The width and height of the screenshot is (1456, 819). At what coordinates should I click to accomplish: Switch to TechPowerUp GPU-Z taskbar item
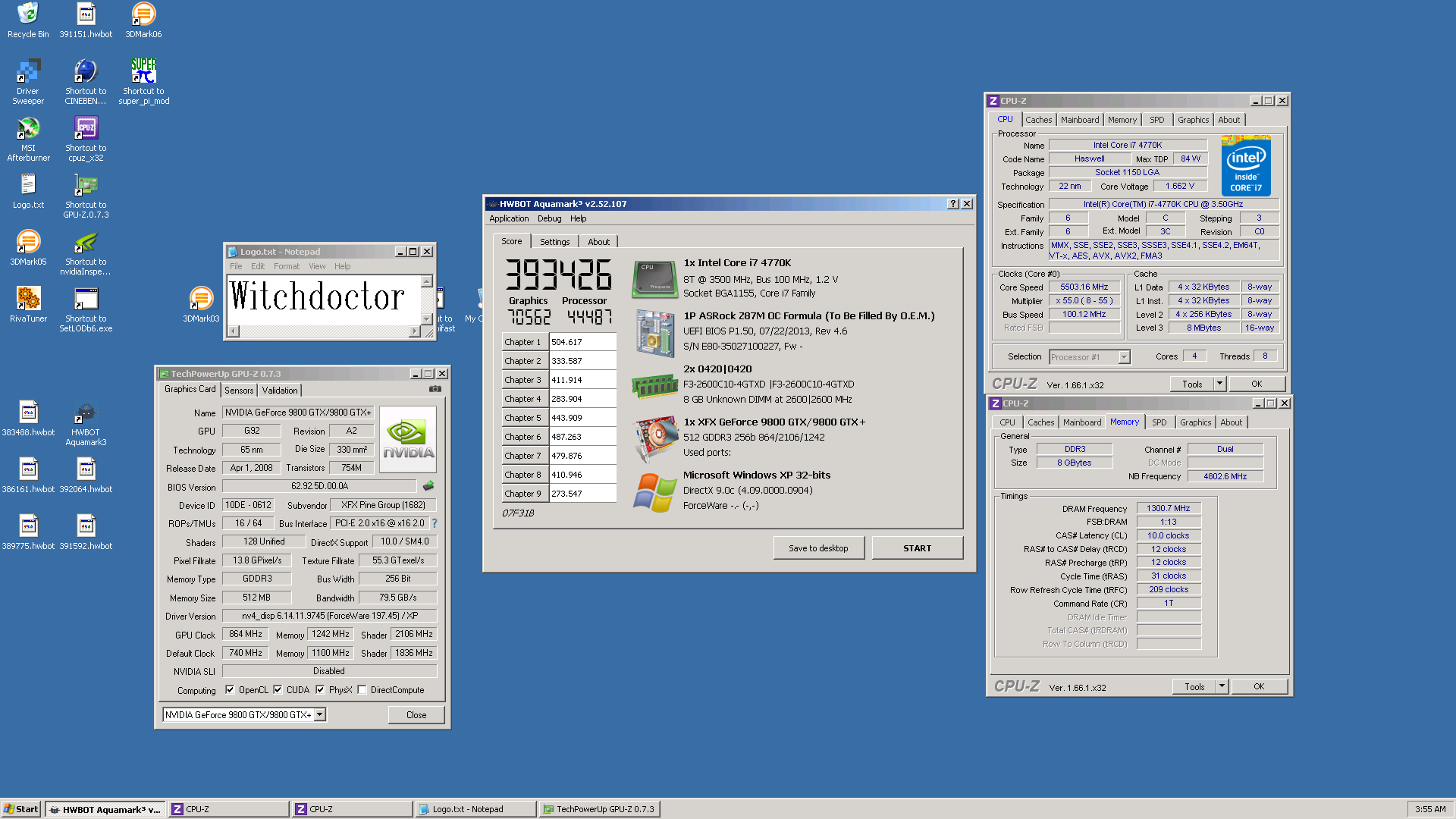coord(600,809)
